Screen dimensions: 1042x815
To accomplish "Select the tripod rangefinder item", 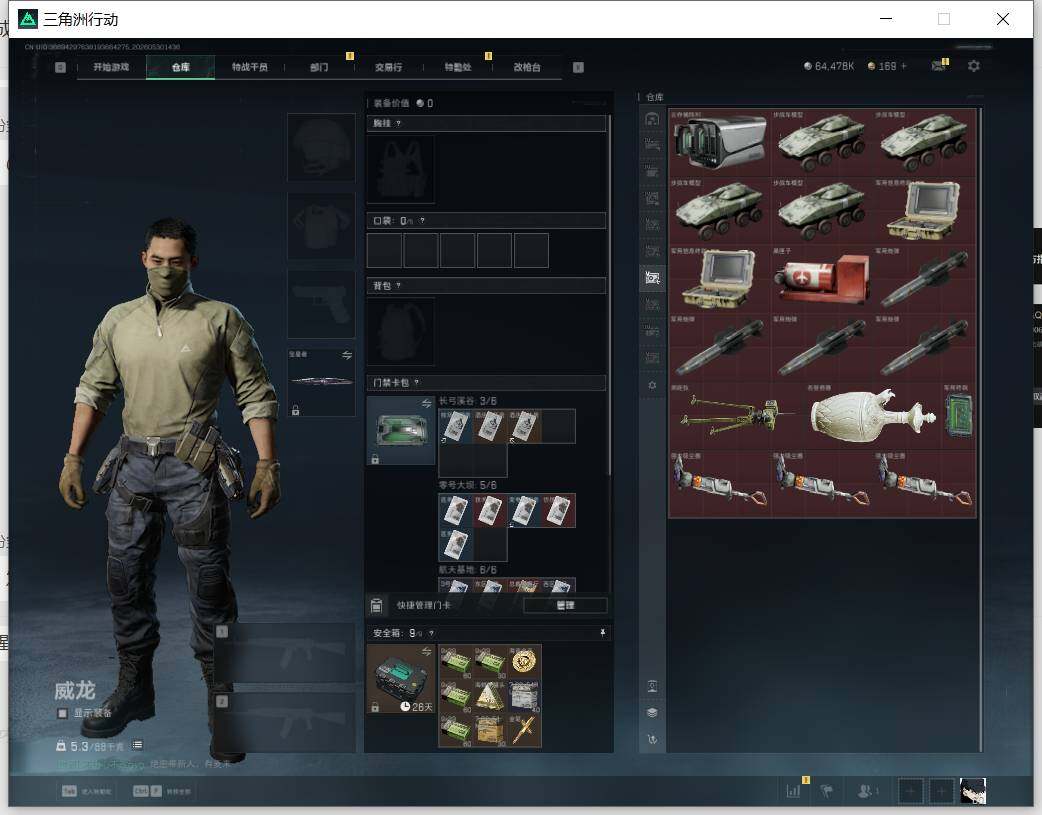I will pos(737,415).
